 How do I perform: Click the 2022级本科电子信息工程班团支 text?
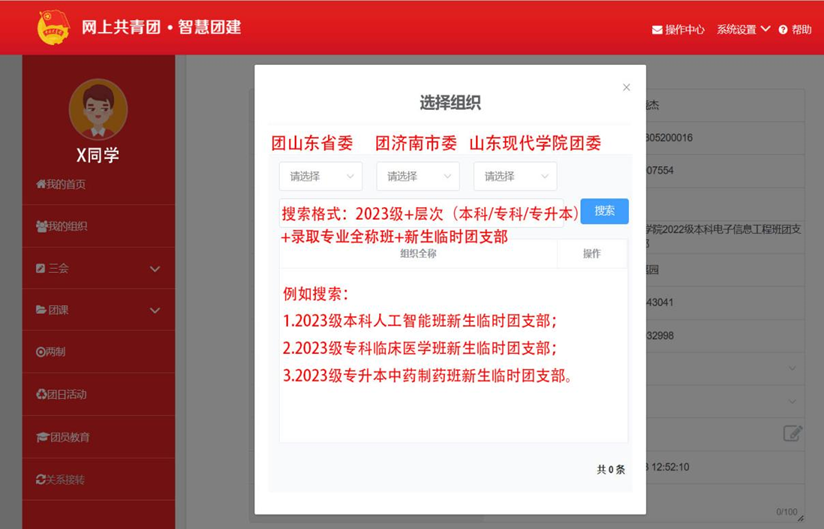[731, 230]
